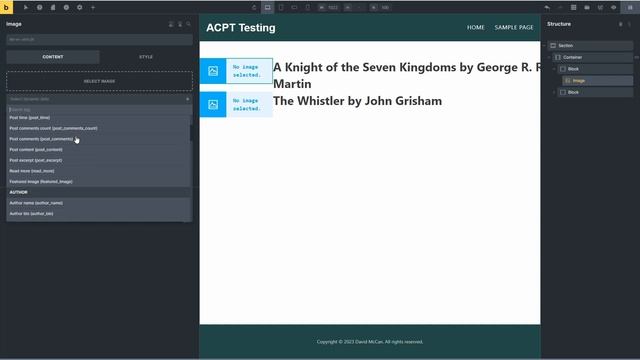Select the first Block item in Structure
The width and height of the screenshot is (640, 360).
[x=595, y=69]
